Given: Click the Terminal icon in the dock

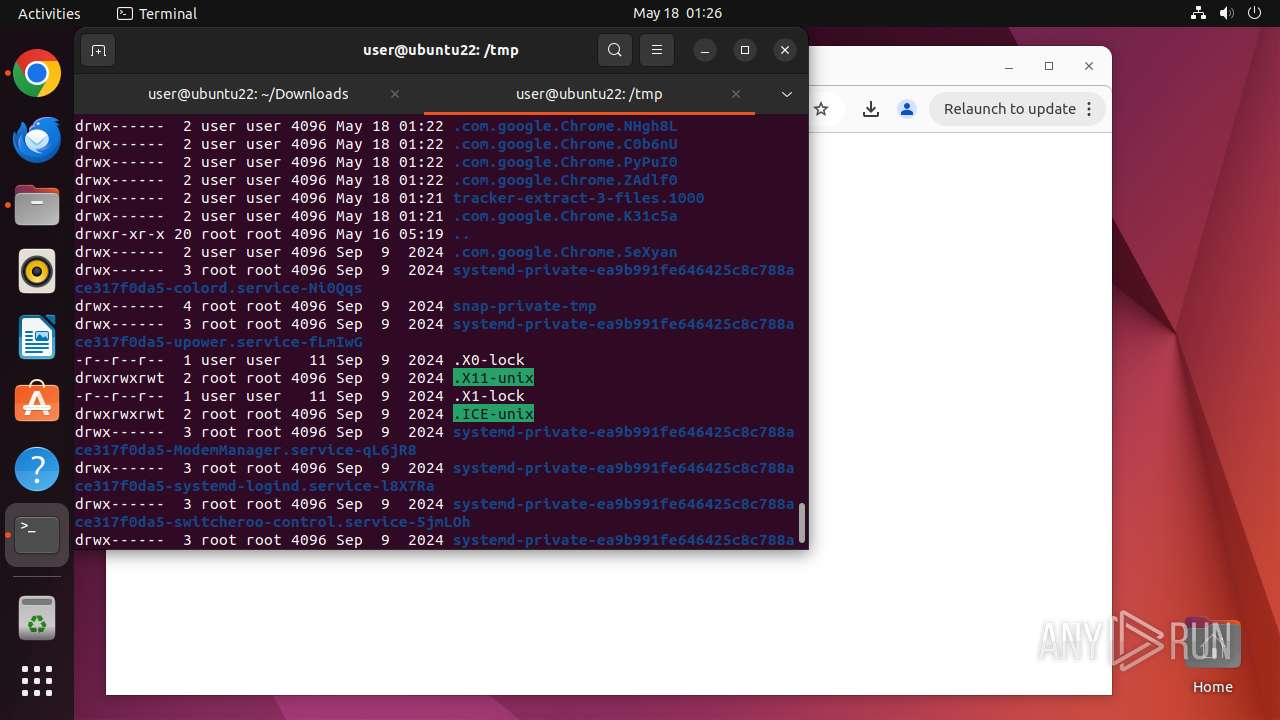Looking at the screenshot, I should click(x=37, y=535).
